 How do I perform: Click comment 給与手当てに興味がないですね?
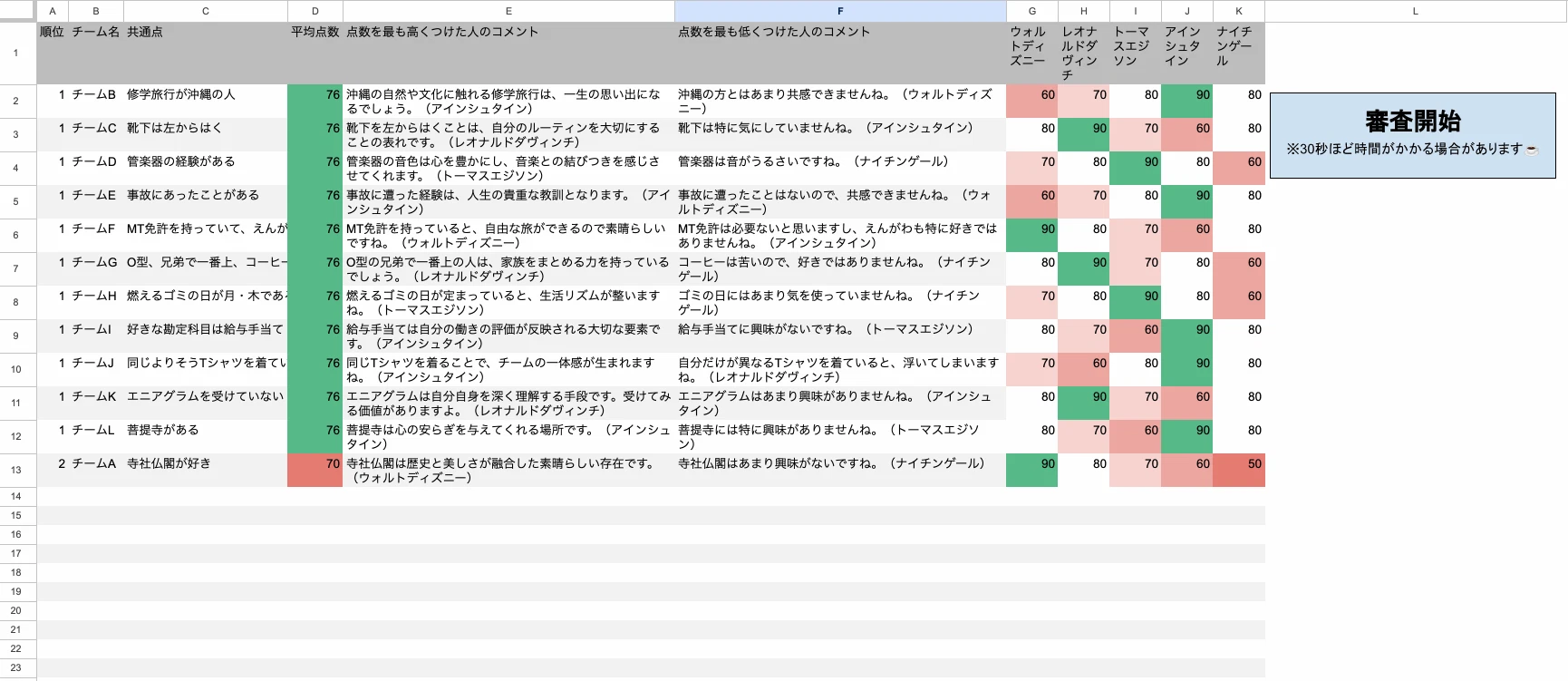(x=840, y=336)
